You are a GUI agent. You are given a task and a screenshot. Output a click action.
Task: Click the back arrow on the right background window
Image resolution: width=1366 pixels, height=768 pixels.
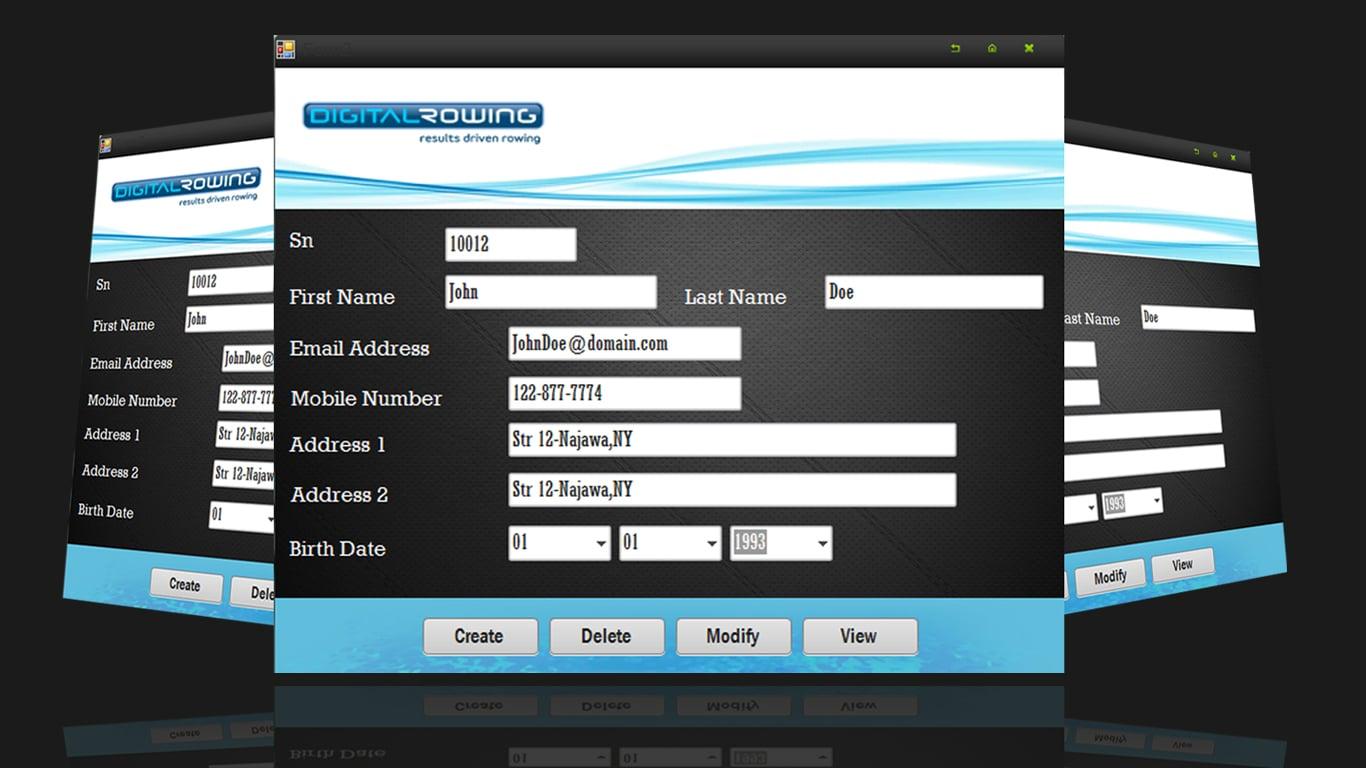pos(1196,151)
